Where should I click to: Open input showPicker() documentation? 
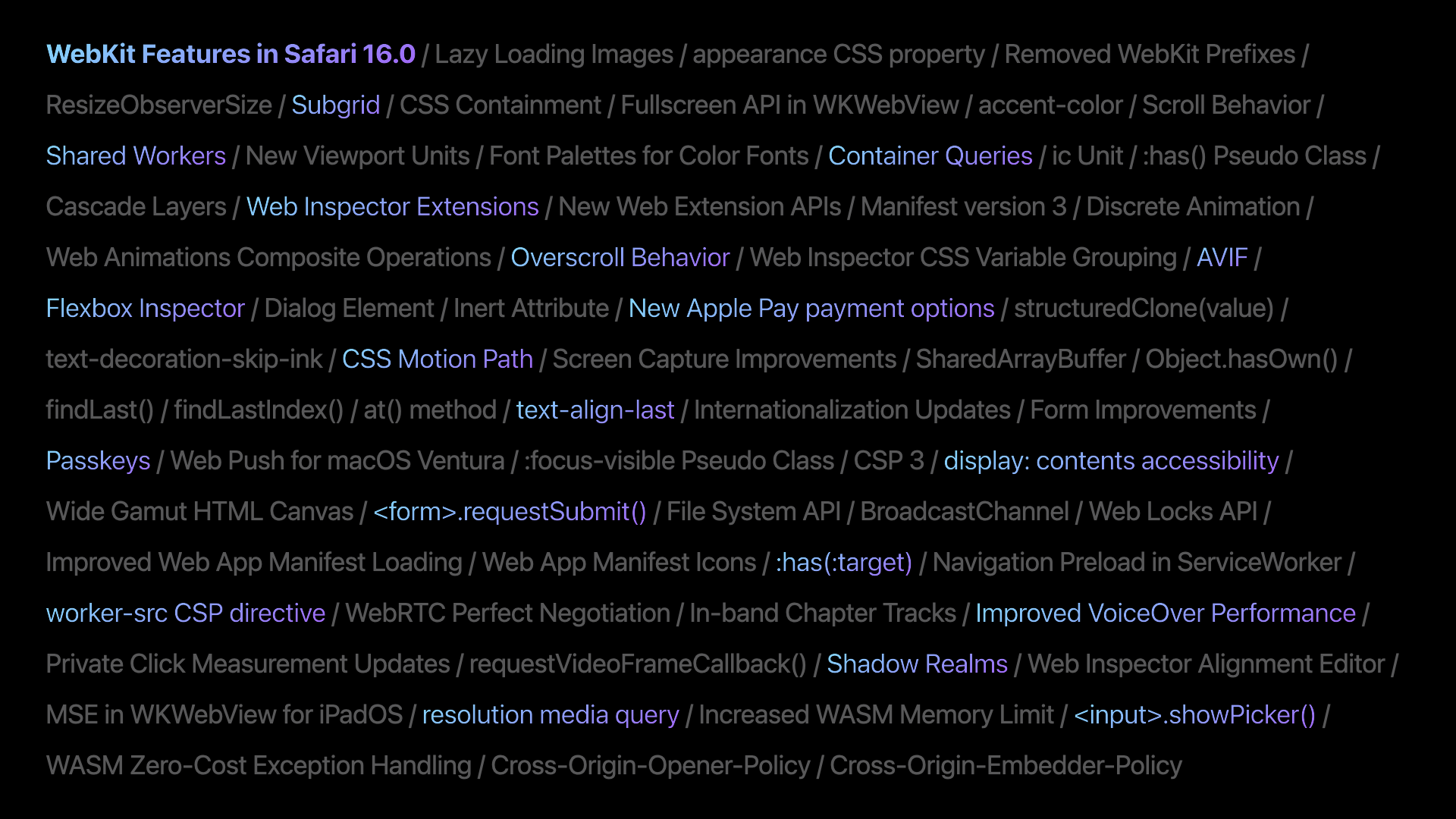click(1195, 714)
